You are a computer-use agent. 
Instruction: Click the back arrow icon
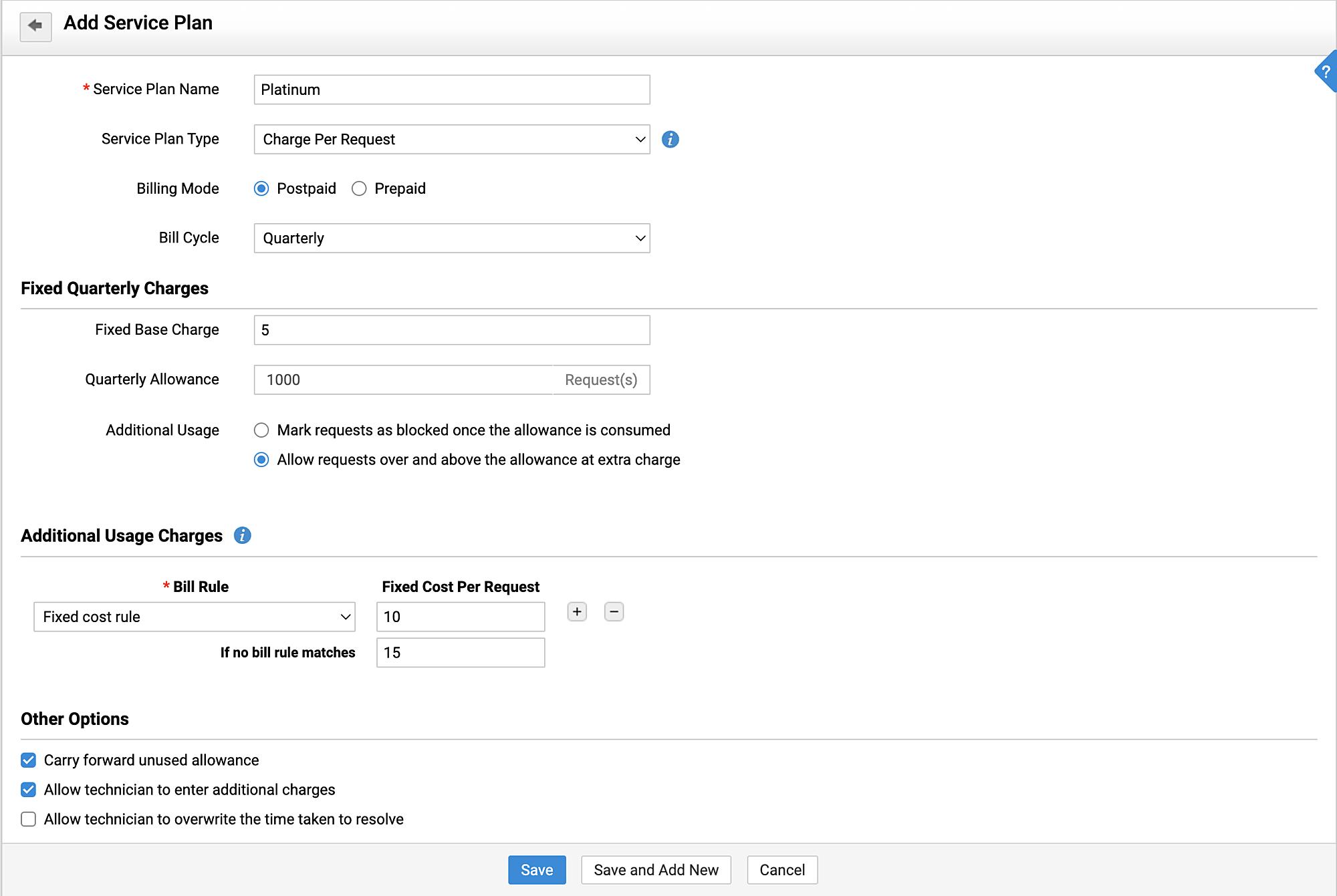[35, 26]
